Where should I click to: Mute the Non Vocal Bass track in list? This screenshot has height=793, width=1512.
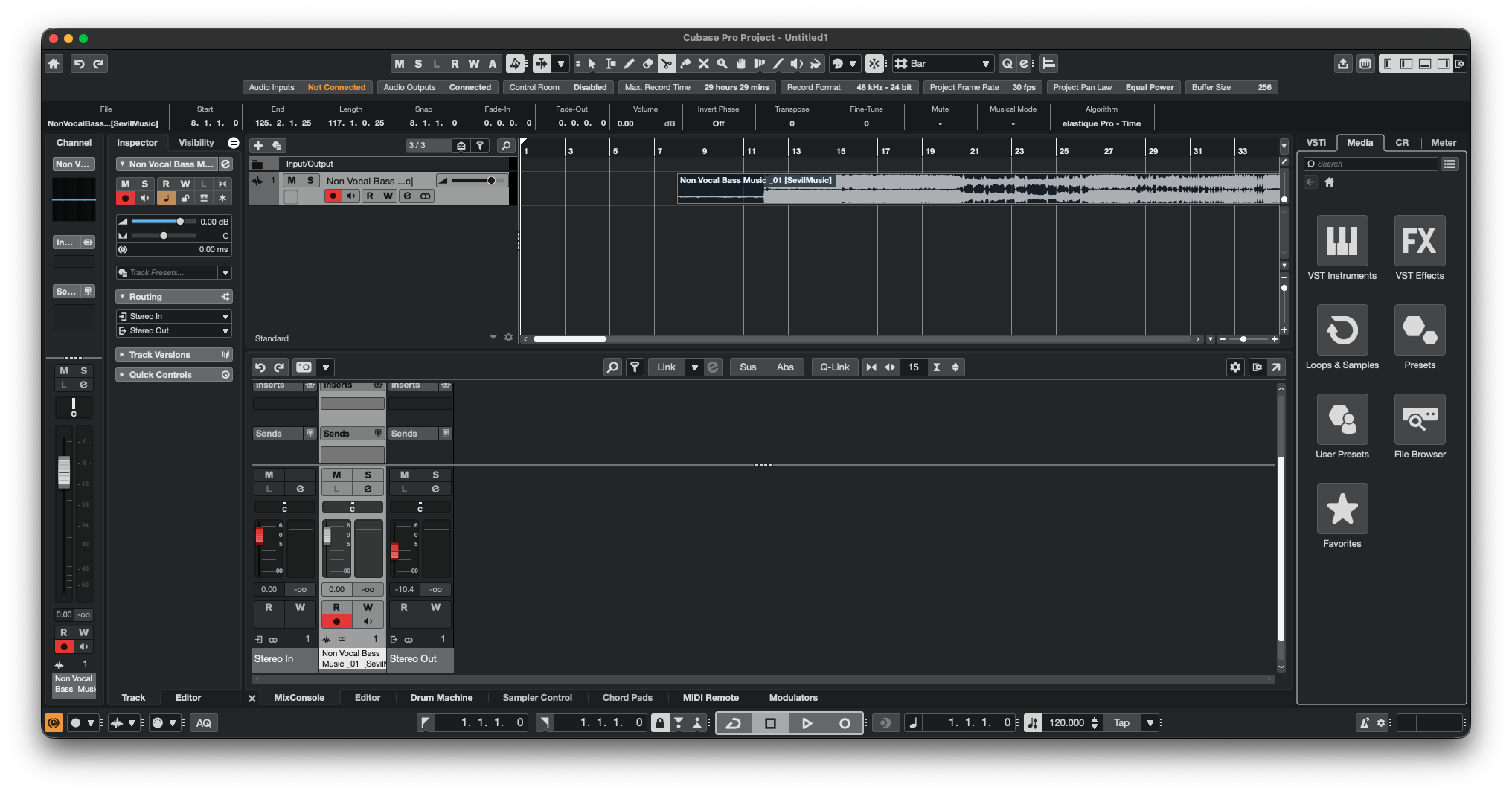(292, 181)
